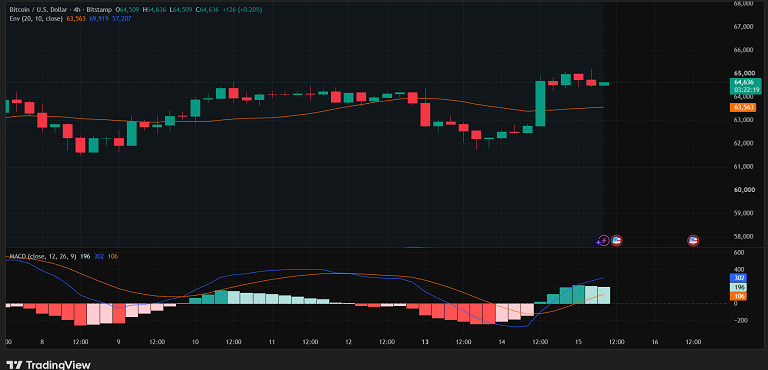This screenshot has width=768, height=370.
Task: Click date 15 on the time axis
Action: (x=578, y=342)
